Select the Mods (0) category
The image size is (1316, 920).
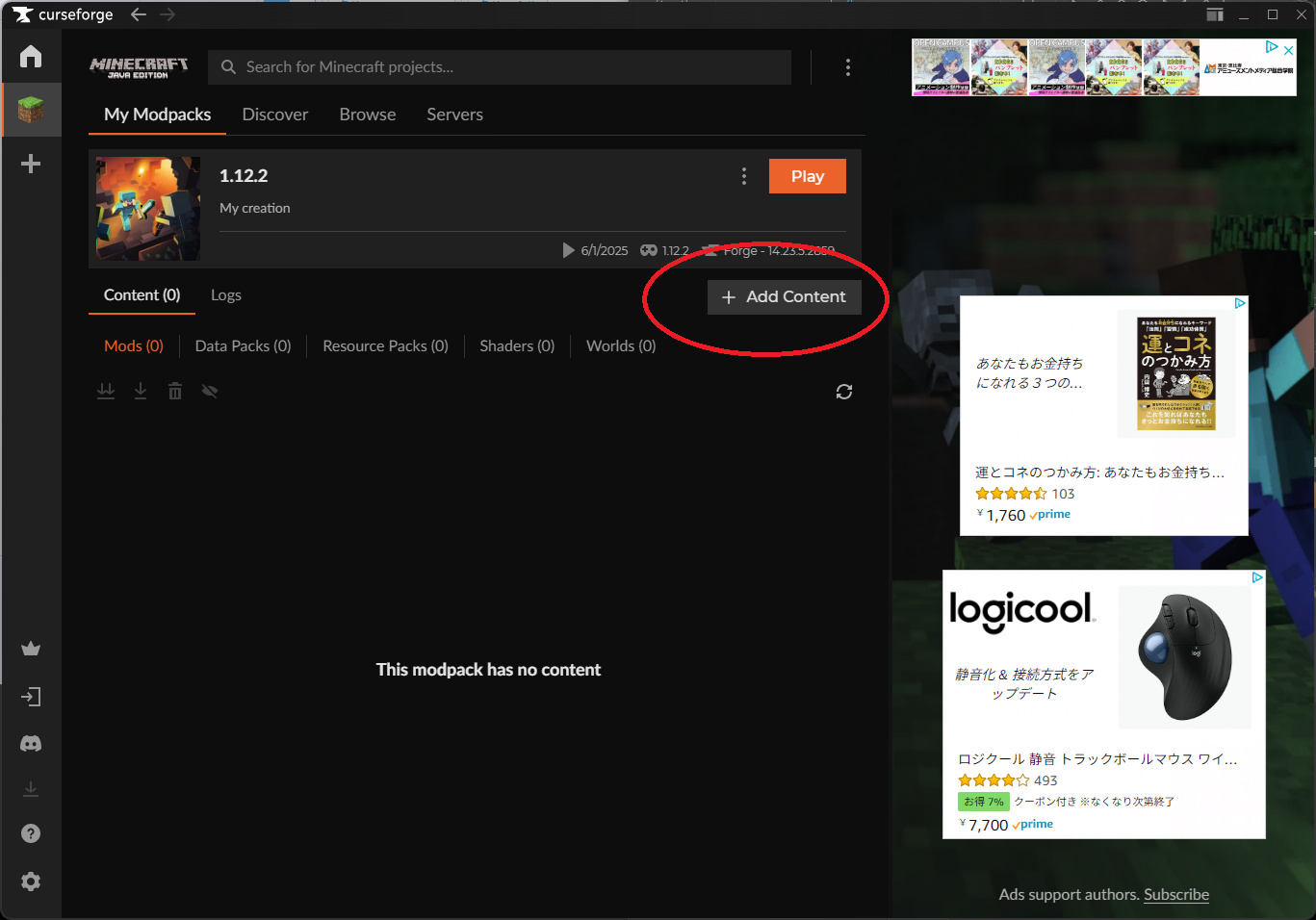[x=134, y=346]
